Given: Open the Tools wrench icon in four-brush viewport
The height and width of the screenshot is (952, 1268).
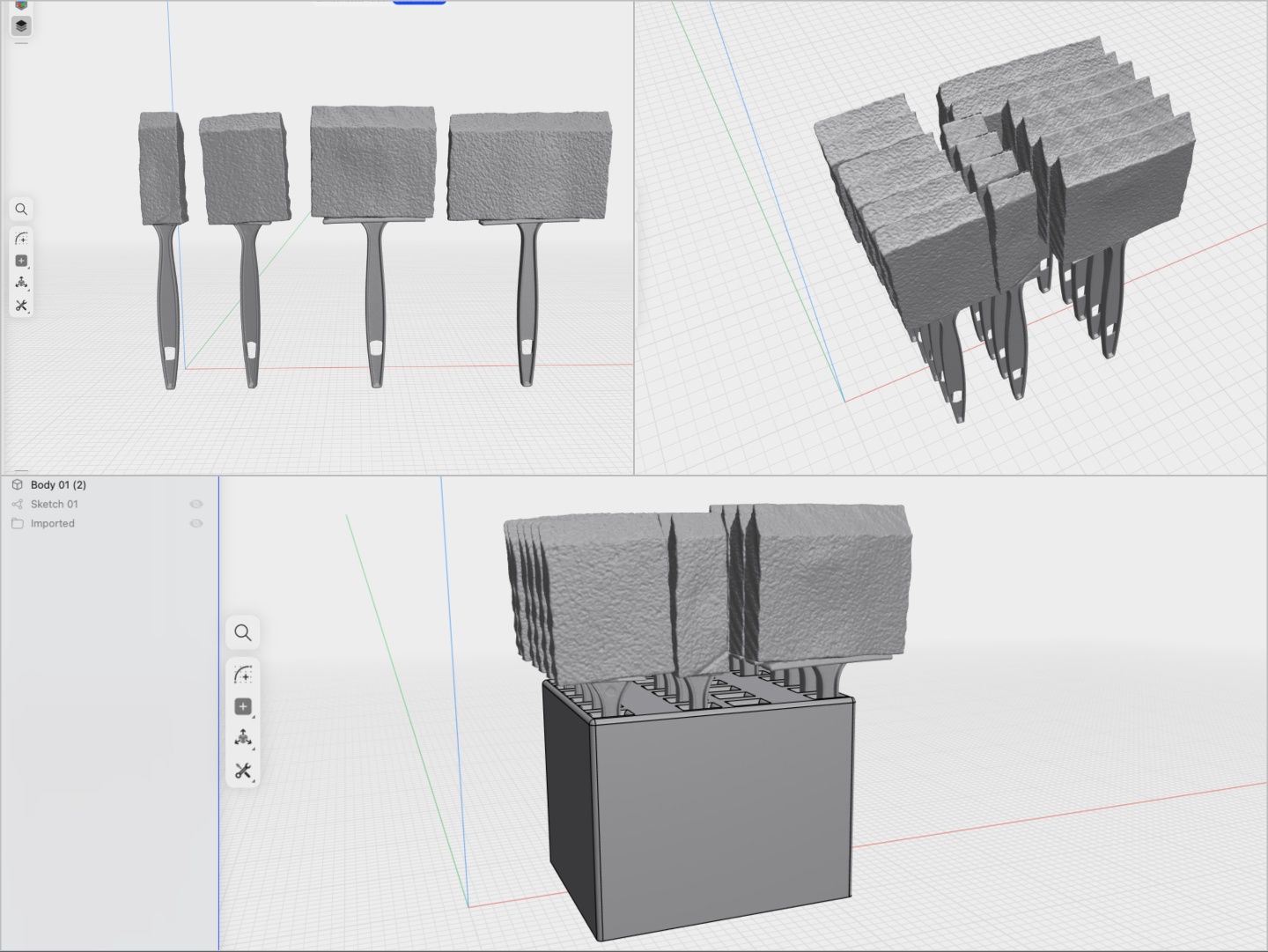Looking at the screenshot, I should click(21, 306).
